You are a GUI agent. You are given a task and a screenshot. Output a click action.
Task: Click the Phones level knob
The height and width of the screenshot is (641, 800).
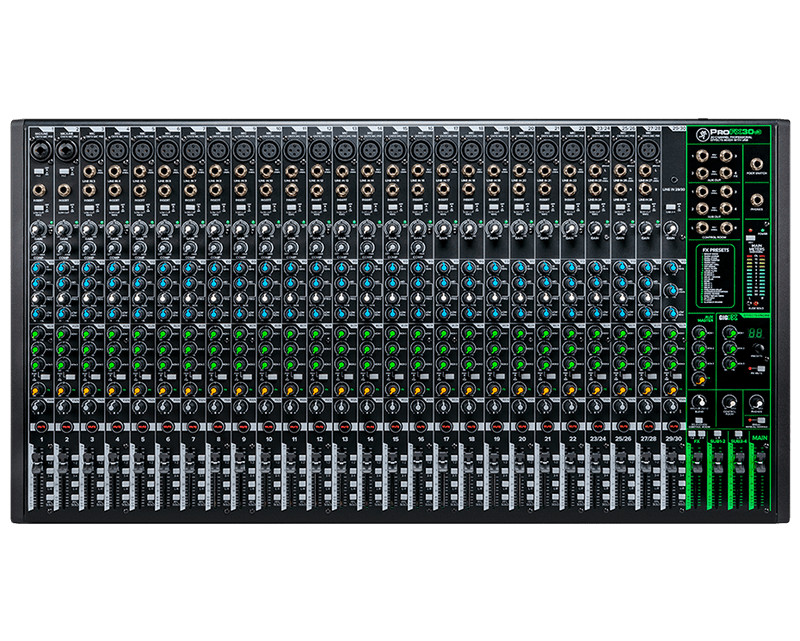757,403
